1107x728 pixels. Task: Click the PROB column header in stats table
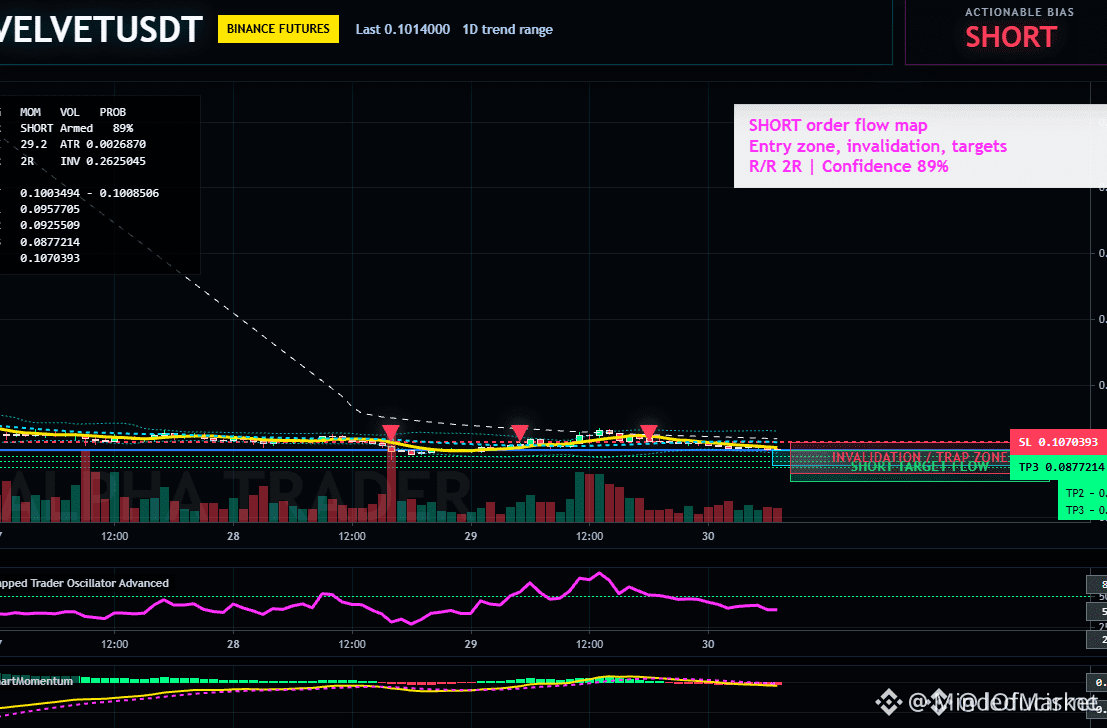(113, 112)
